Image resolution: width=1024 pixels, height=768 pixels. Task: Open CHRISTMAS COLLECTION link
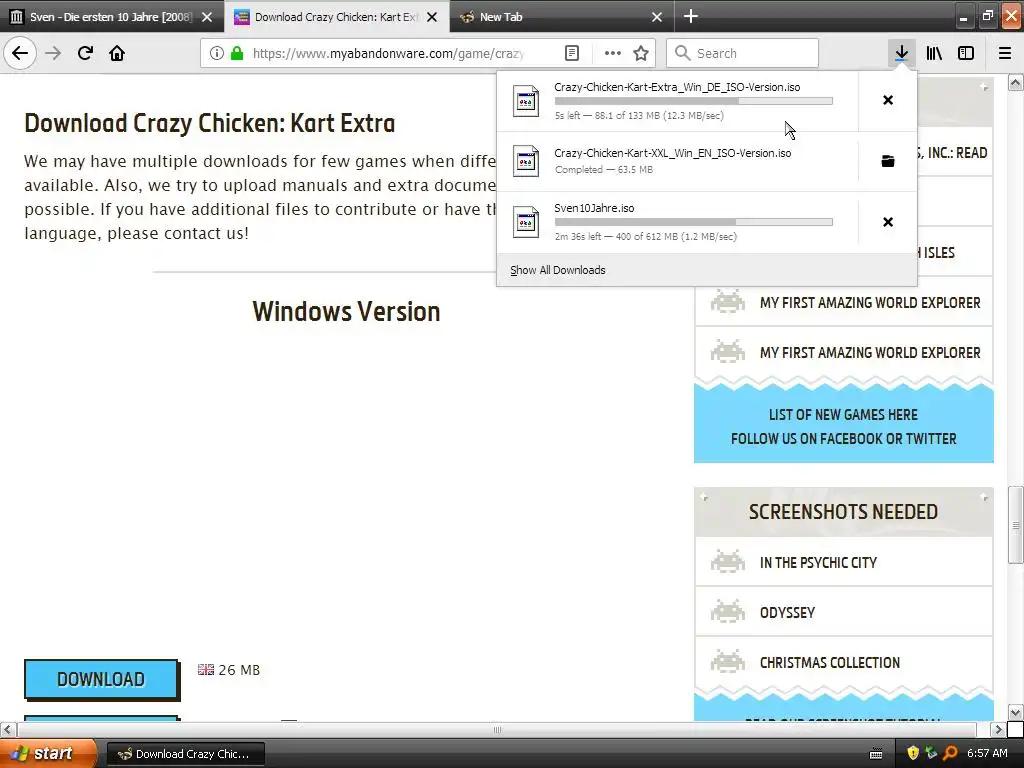tap(829, 662)
